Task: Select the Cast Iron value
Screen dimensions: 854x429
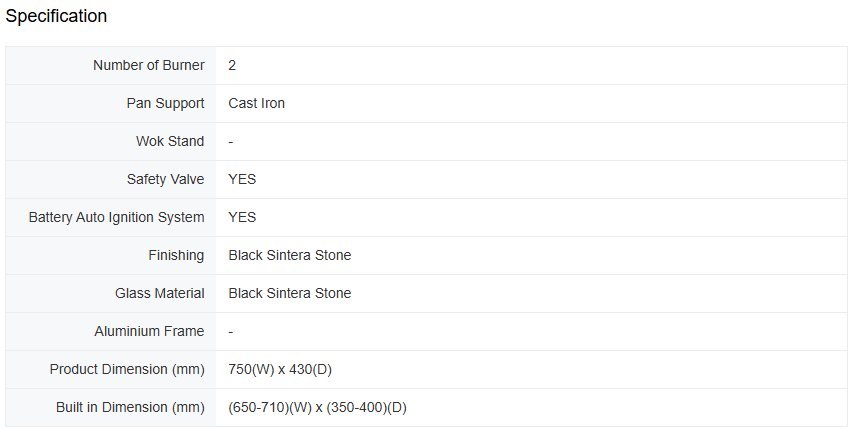Action: tap(256, 103)
